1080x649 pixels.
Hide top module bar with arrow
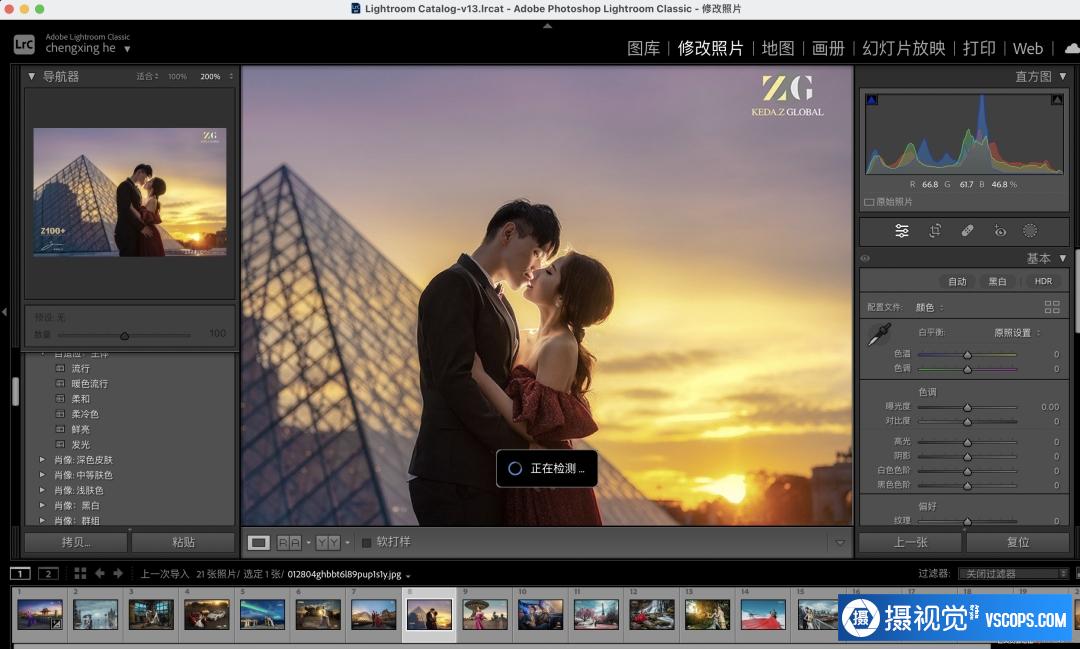coord(548,25)
